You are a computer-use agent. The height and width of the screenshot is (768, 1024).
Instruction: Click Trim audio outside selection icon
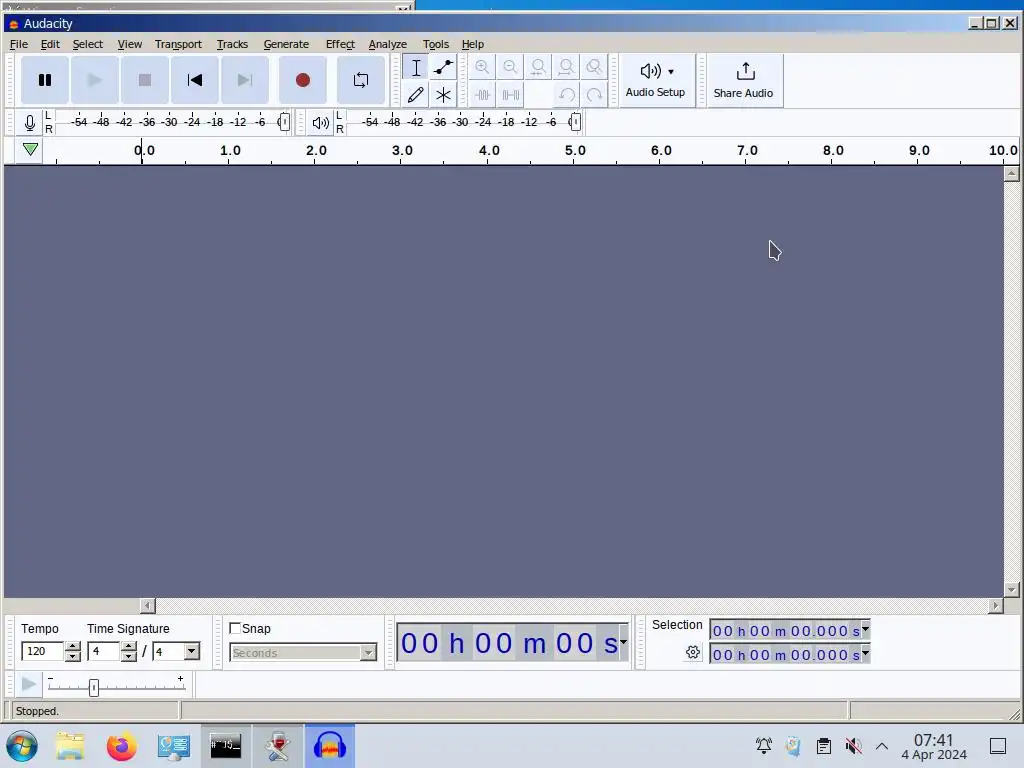(x=482, y=95)
